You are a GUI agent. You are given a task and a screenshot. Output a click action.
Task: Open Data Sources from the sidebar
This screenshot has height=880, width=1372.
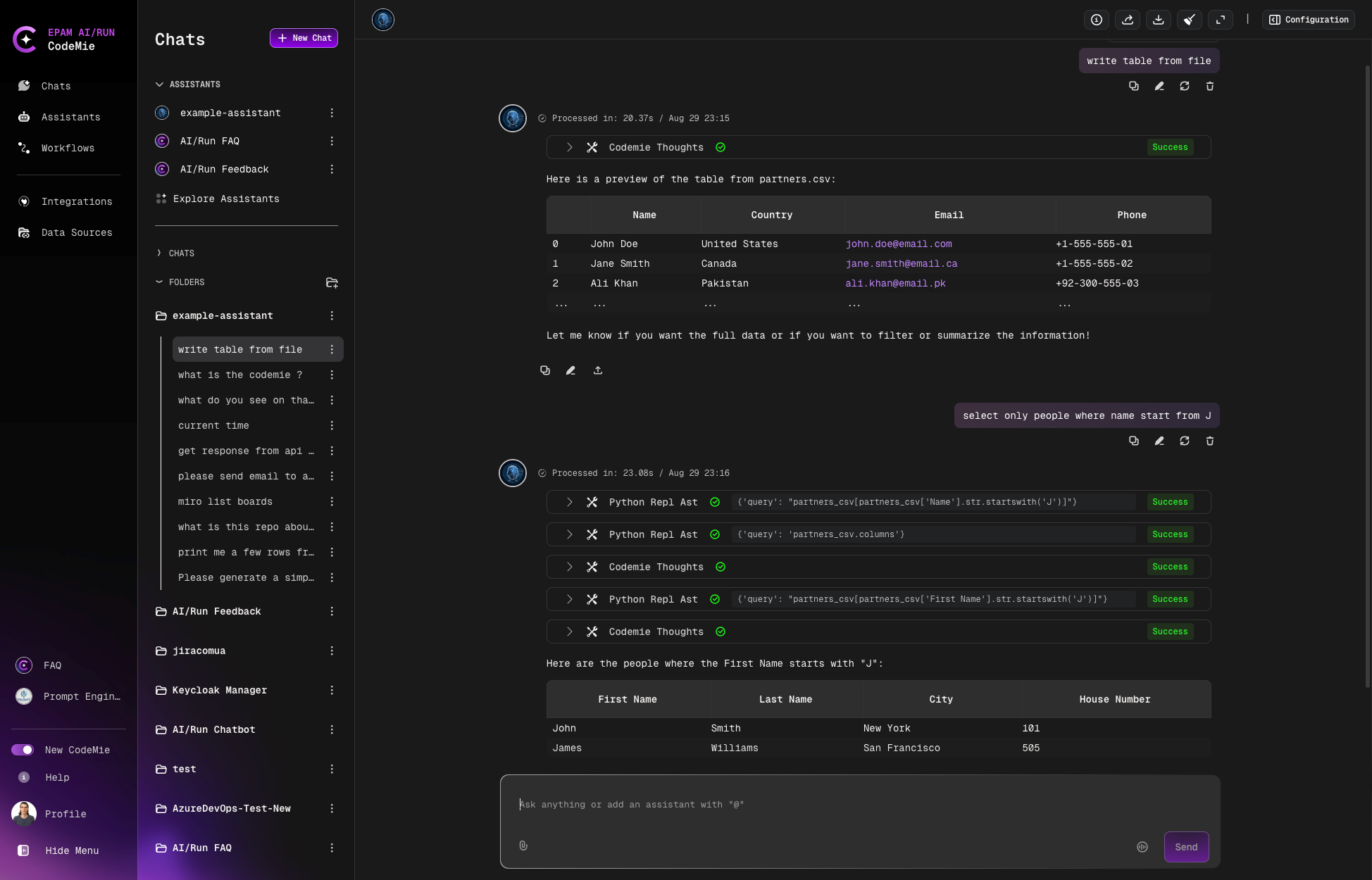tap(77, 232)
